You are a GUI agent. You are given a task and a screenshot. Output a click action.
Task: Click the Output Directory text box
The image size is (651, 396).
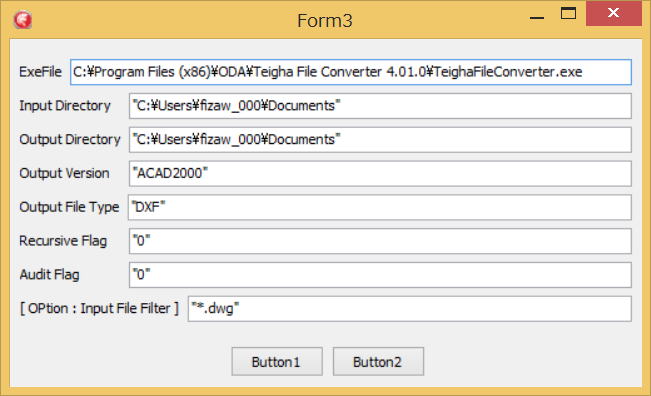pos(380,139)
